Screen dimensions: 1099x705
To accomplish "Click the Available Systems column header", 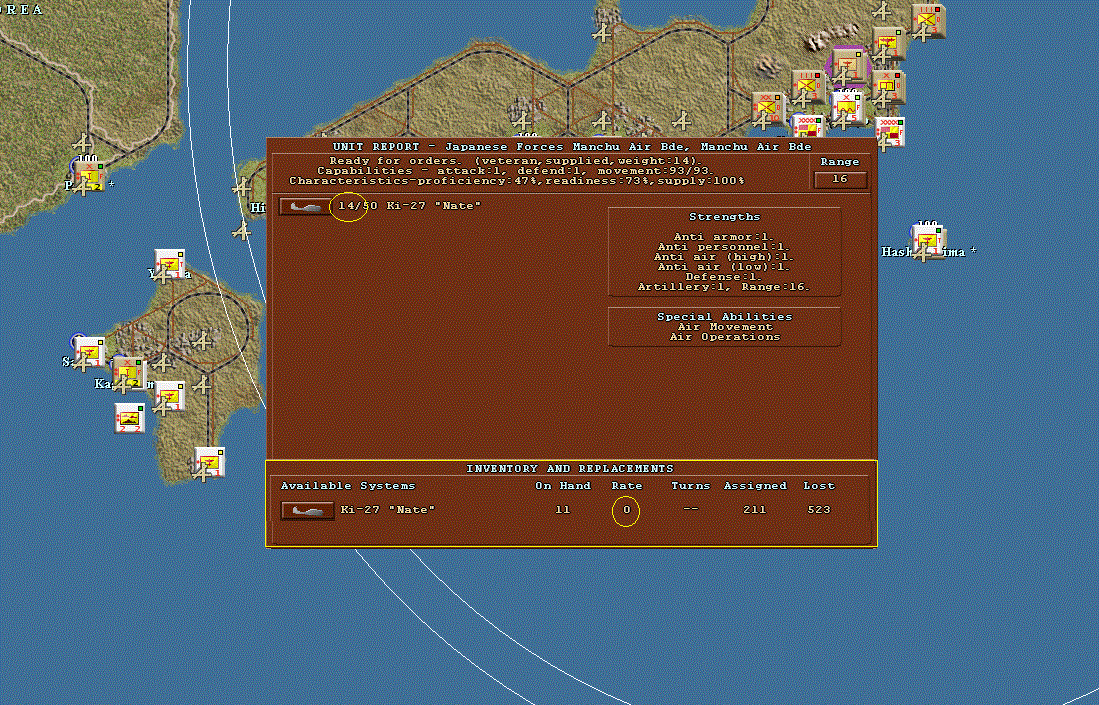I will [348, 486].
